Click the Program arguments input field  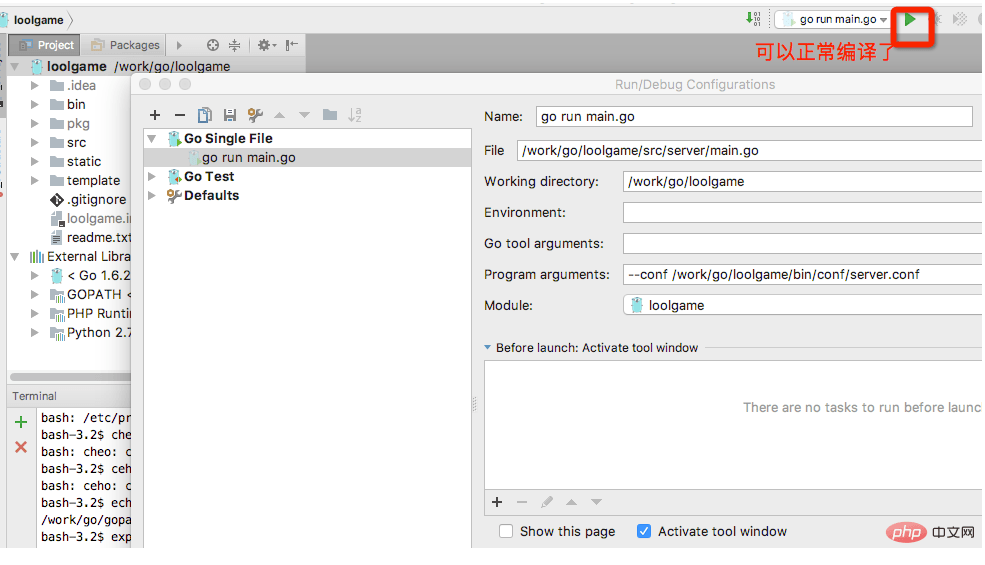point(802,275)
